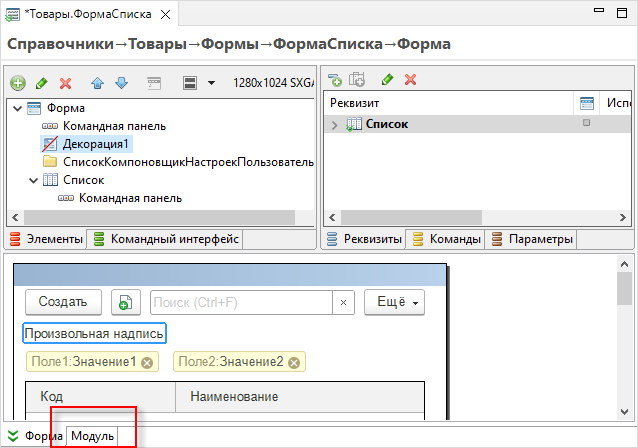Toggle the checkbox in Список attribute row
Viewport: 638px width, 448px height.
(586, 122)
